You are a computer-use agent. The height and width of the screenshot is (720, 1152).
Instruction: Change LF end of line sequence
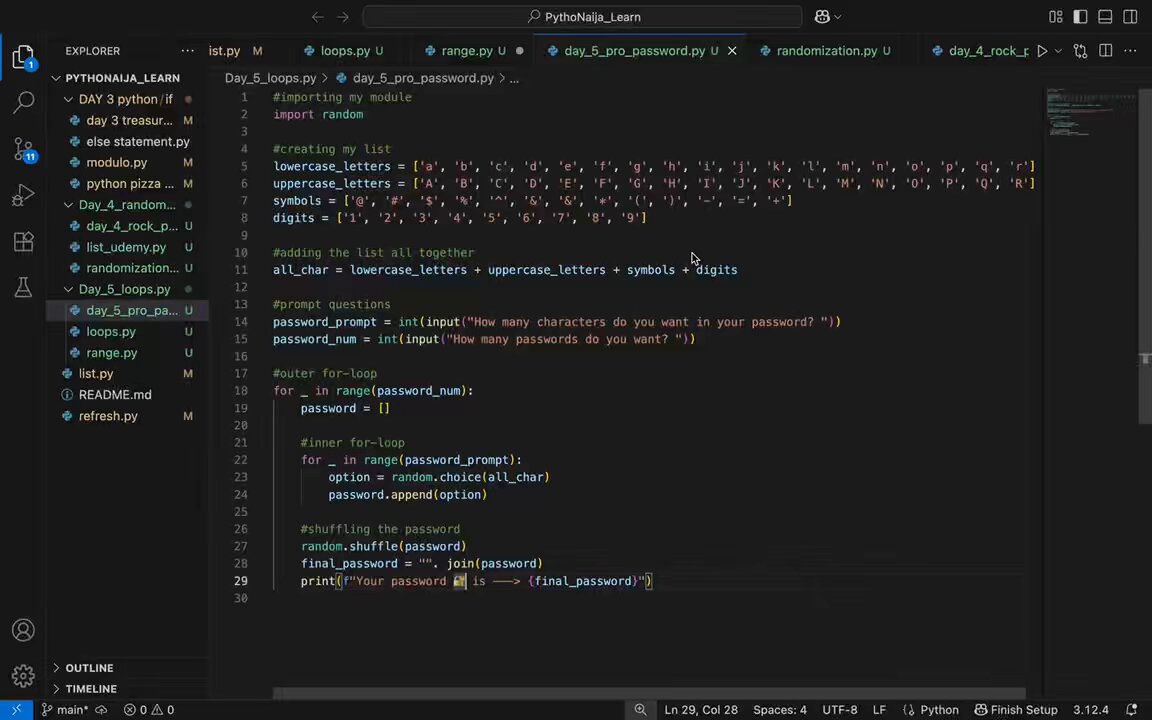pos(879,710)
